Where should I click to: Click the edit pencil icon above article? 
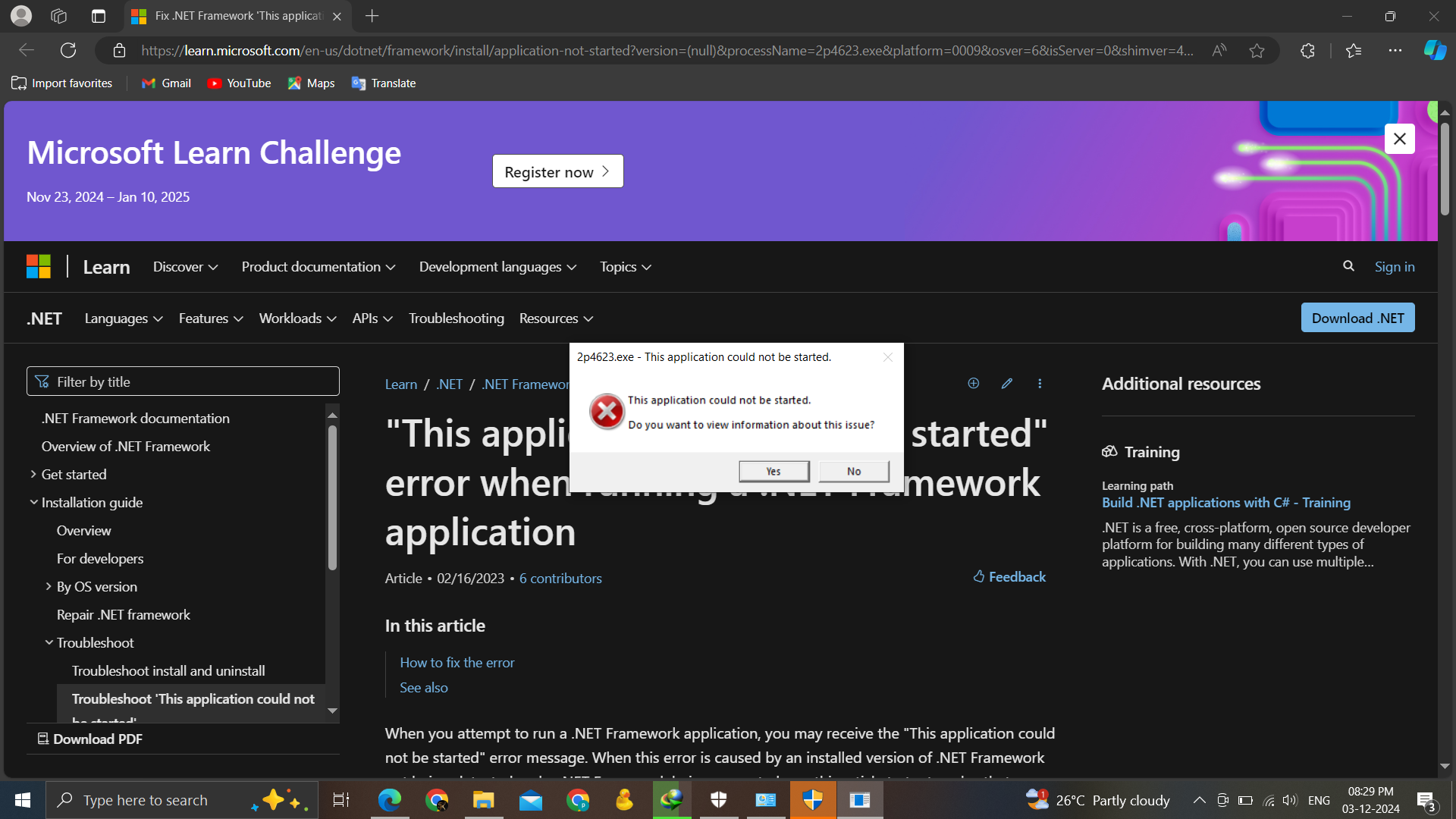1006,384
